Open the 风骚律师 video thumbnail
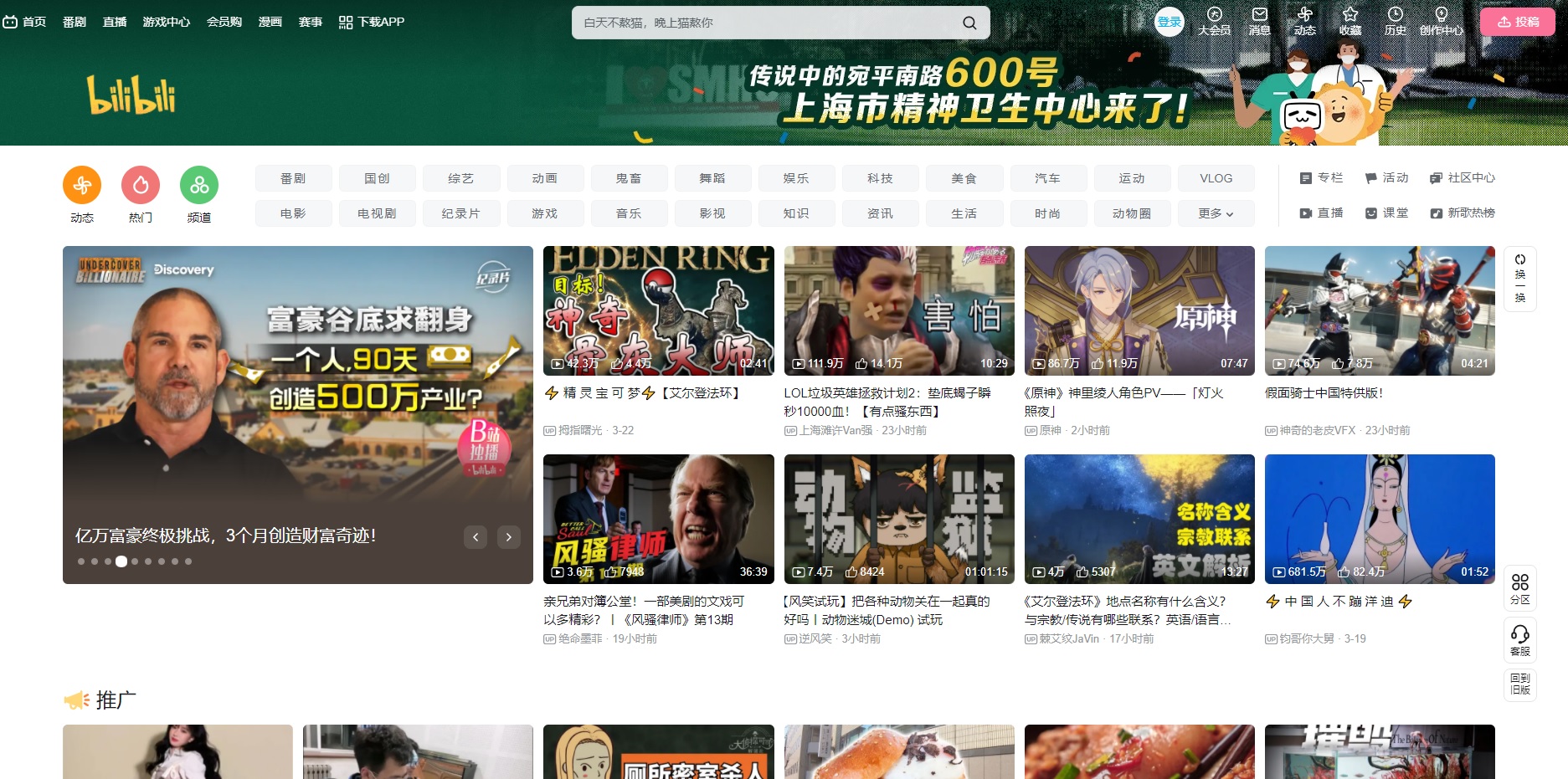Image resolution: width=1568 pixels, height=779 pixels. (658, 519)
